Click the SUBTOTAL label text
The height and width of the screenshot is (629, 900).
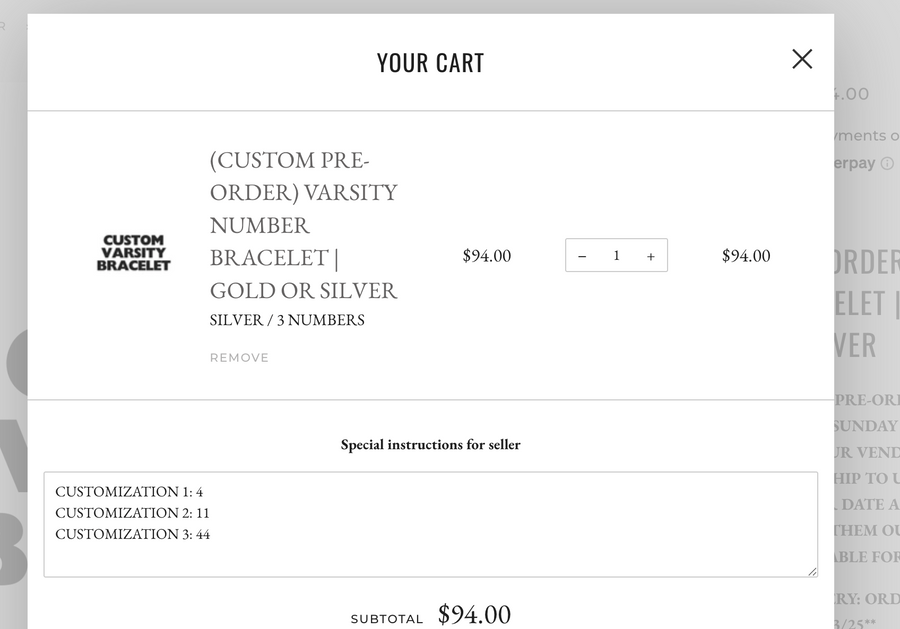[387, 618]
